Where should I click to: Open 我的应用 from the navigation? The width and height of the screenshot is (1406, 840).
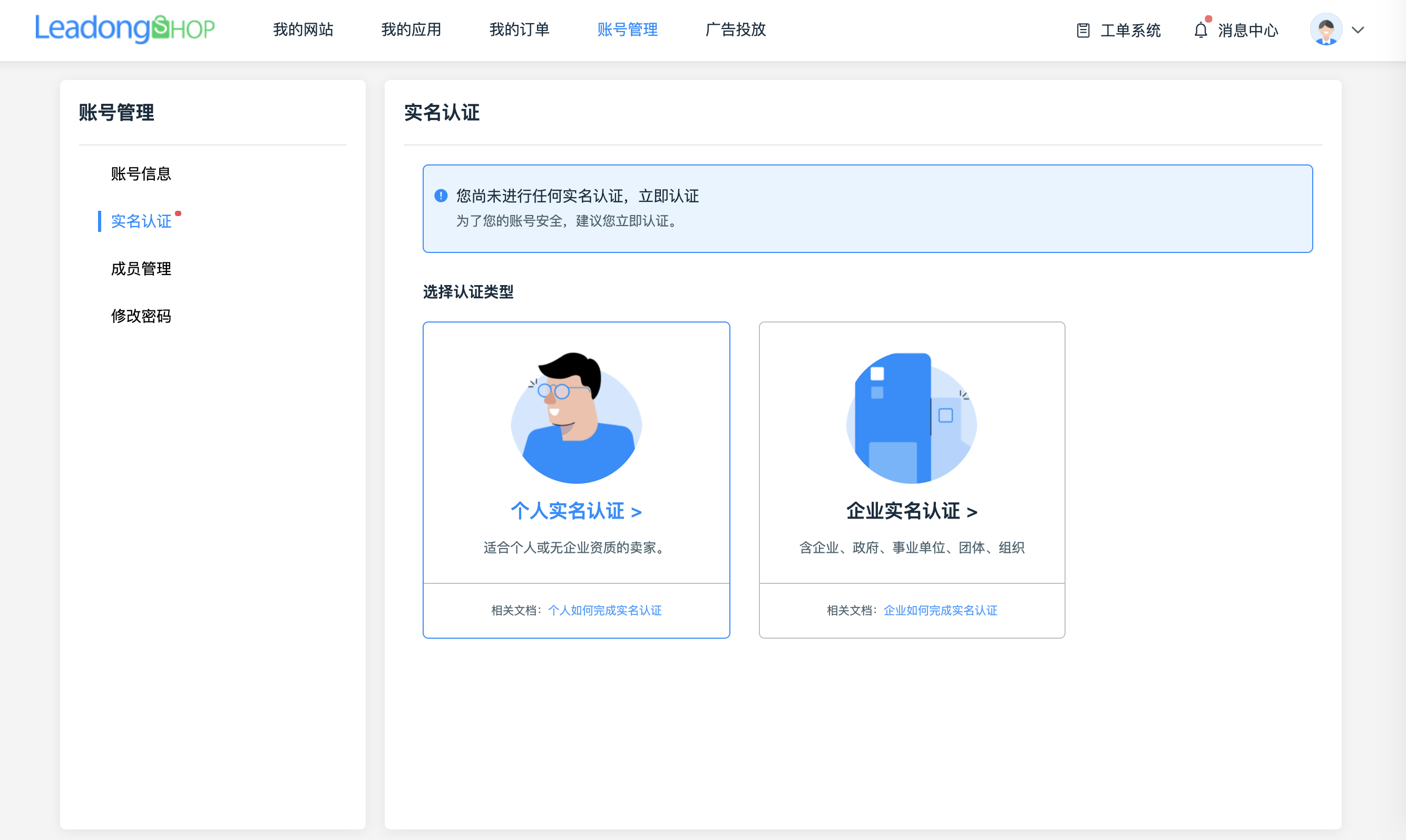click(411, 30)
